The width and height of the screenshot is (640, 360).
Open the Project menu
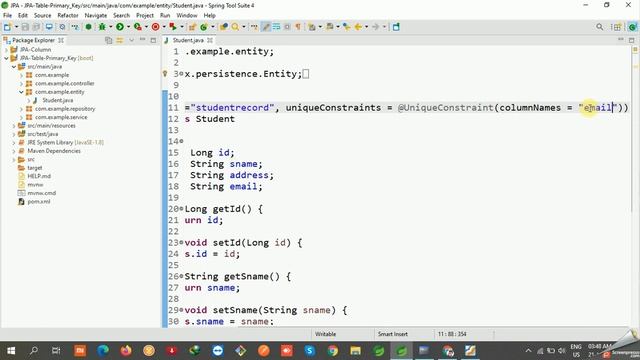pyautogui.click(x=145, y=15)
